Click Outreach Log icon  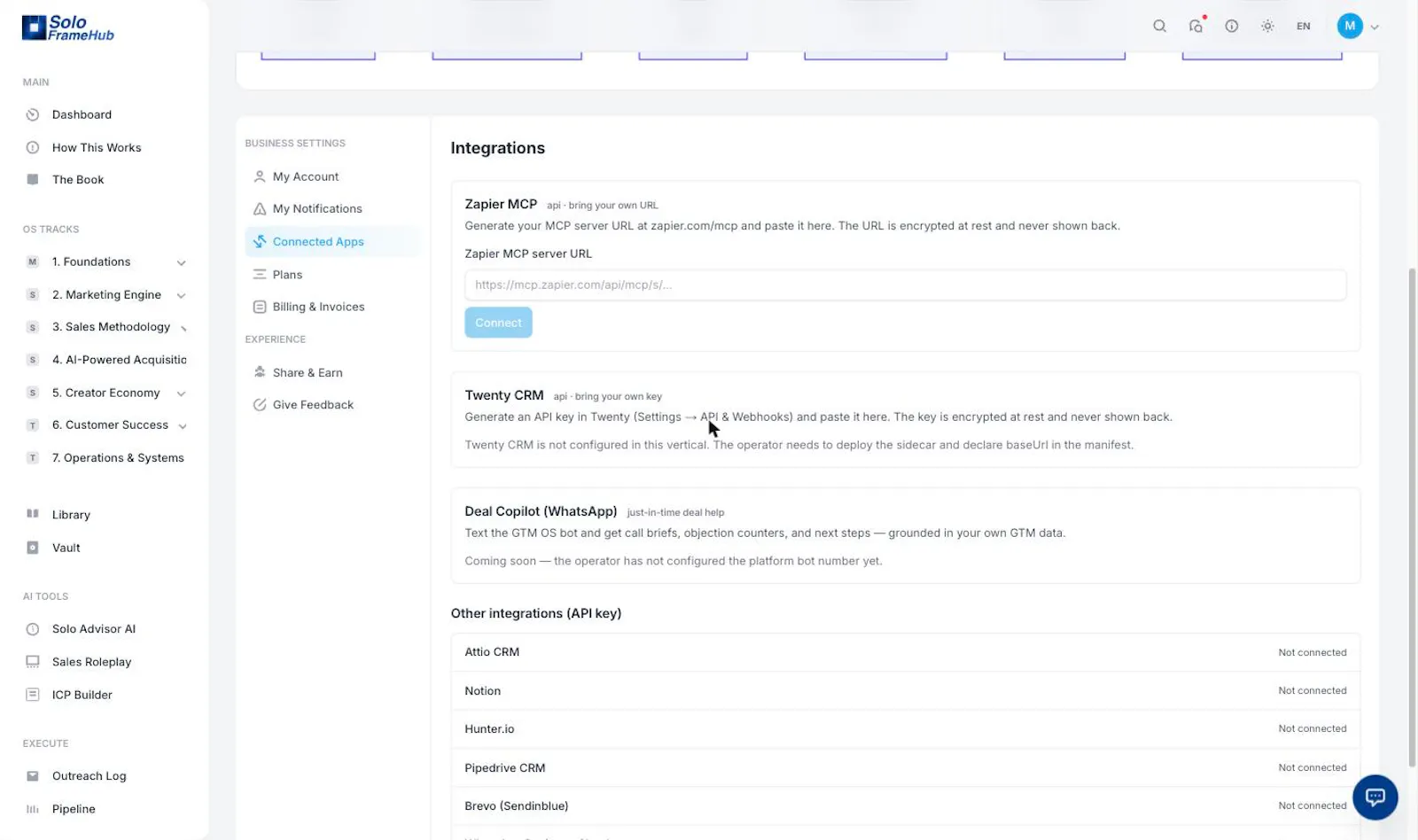pos(33,776)
